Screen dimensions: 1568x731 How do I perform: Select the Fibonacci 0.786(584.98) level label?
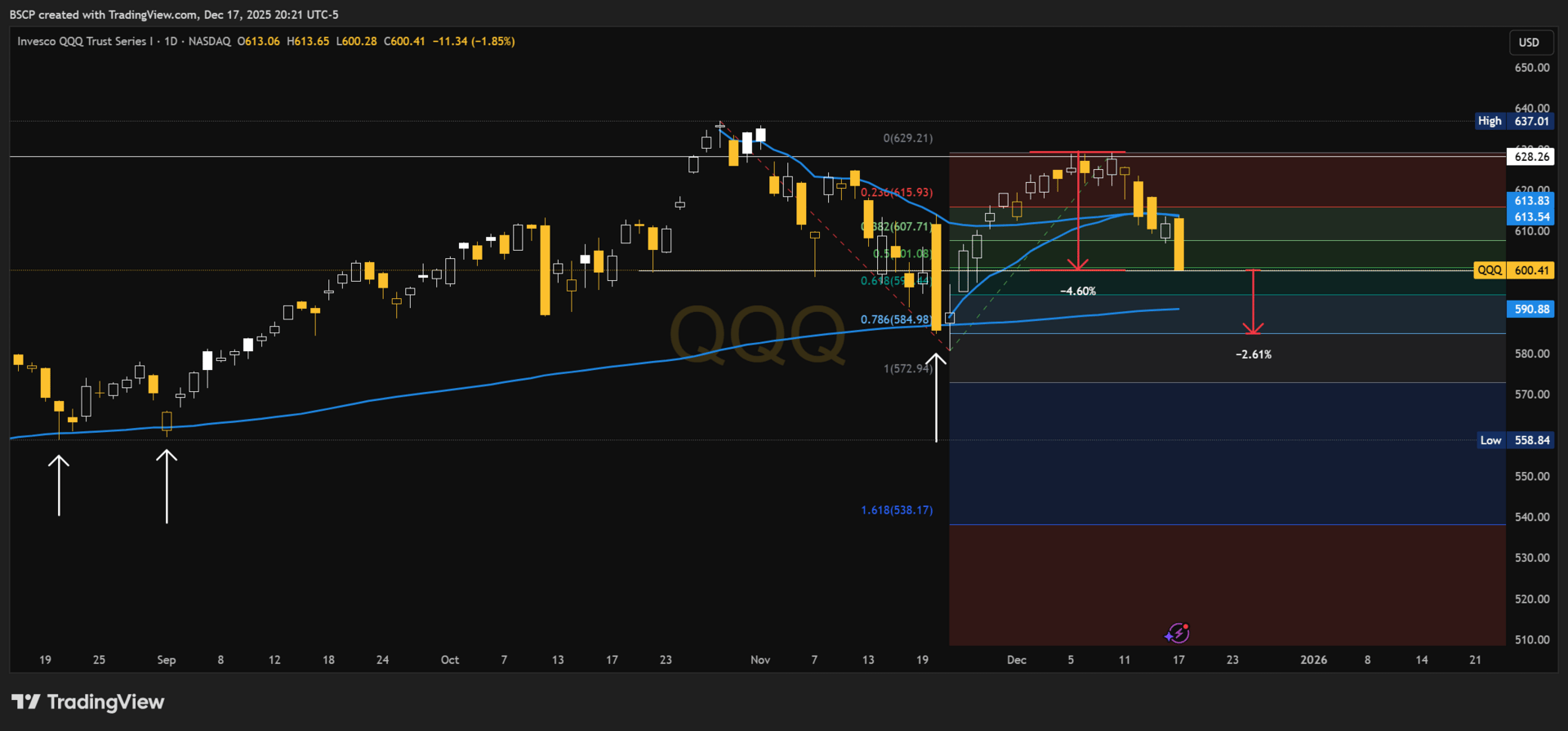coord(897,319)
